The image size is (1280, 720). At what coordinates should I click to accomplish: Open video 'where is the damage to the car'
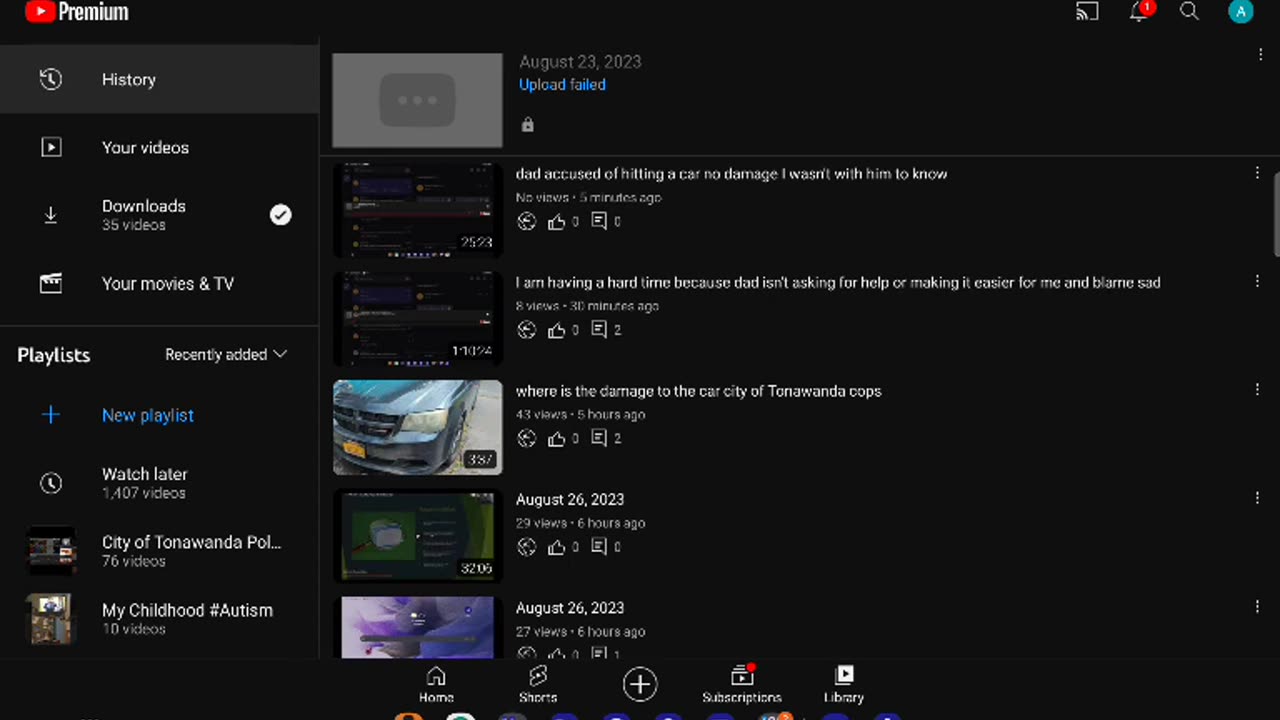click(698, 391)
